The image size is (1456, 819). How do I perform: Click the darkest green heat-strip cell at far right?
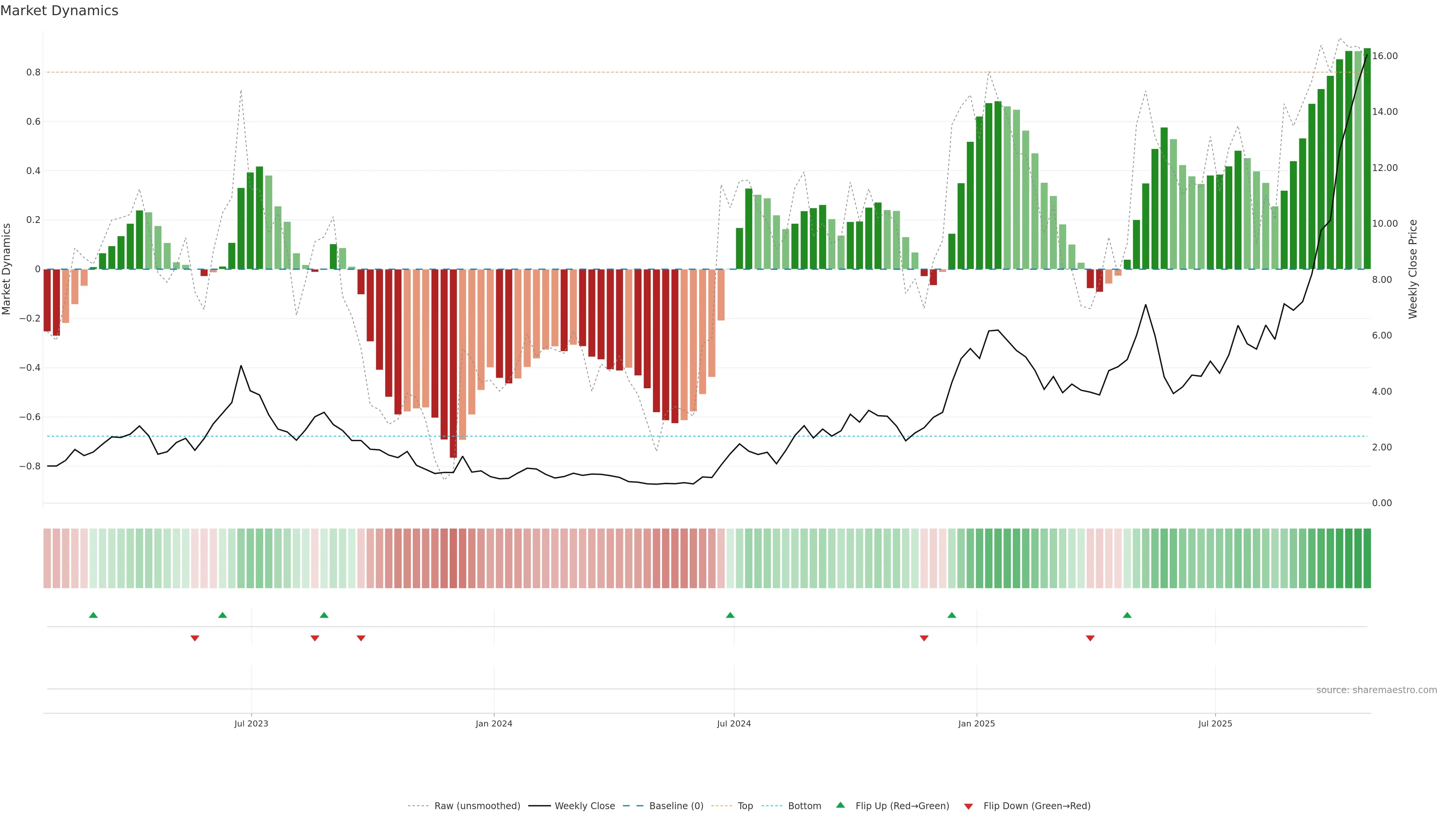pos(1367,559)
